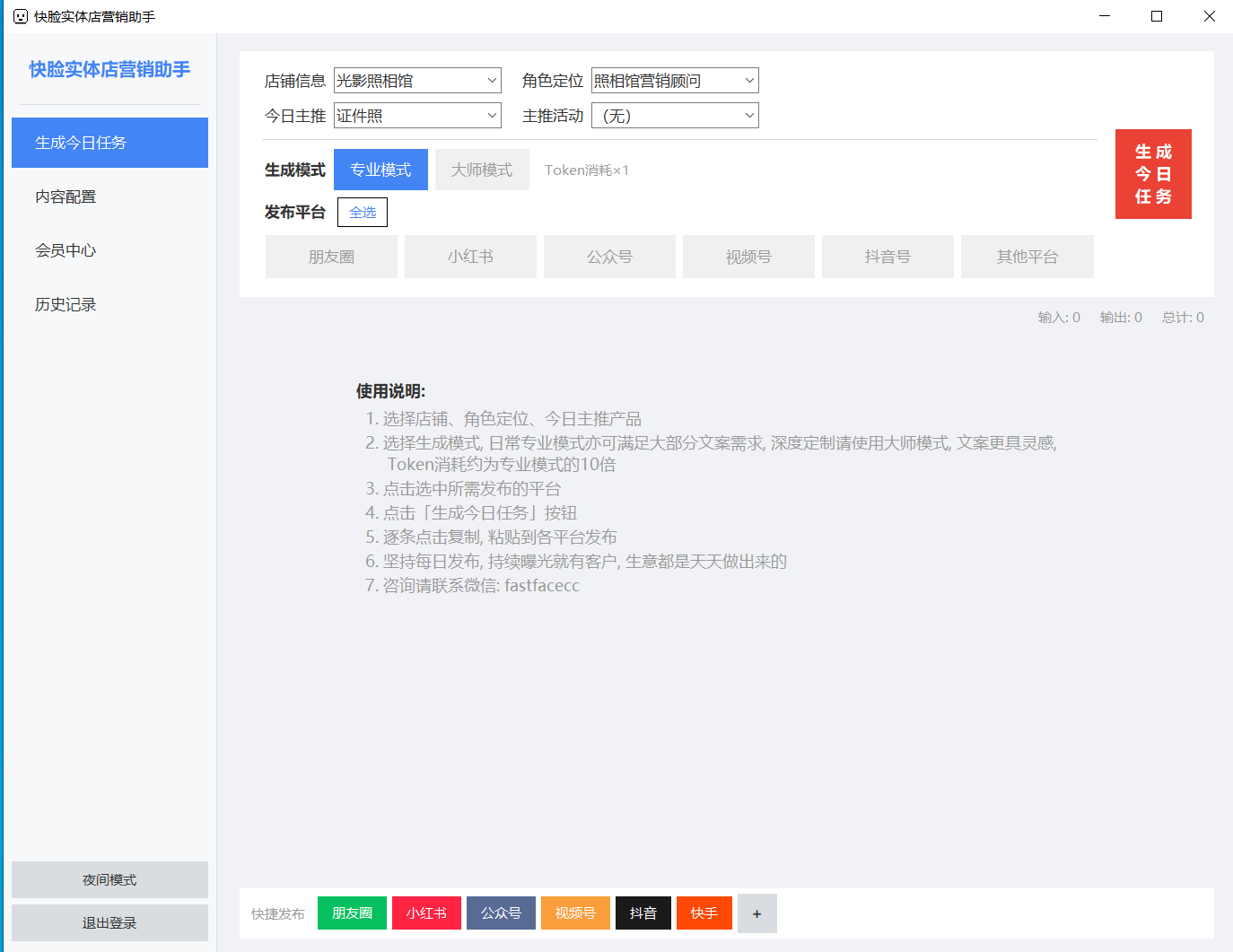Click the 输入: 0 token counter
This screenshot has width=1233, height=952.
pos(1059,318)
